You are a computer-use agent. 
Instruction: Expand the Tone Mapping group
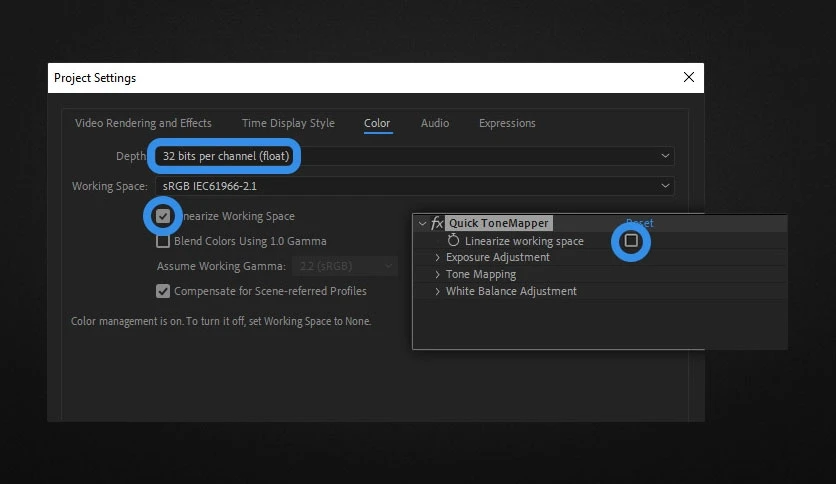pyautogui.click(x=437, y=275)
